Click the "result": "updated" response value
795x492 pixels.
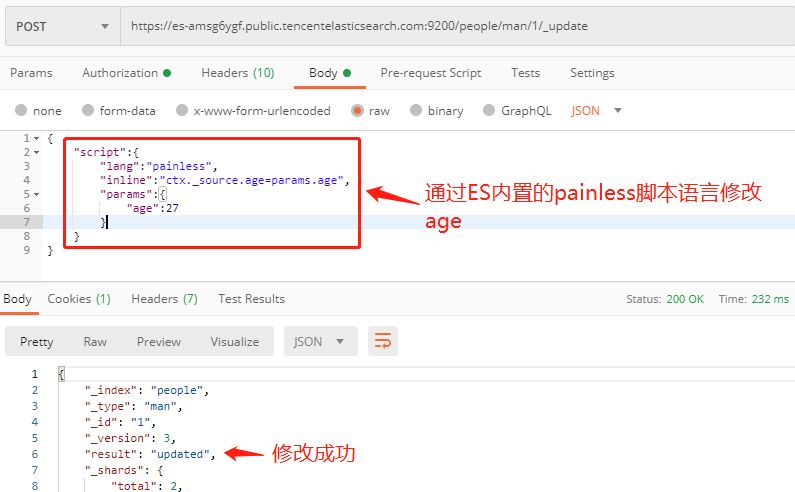[x=180, y=454]
